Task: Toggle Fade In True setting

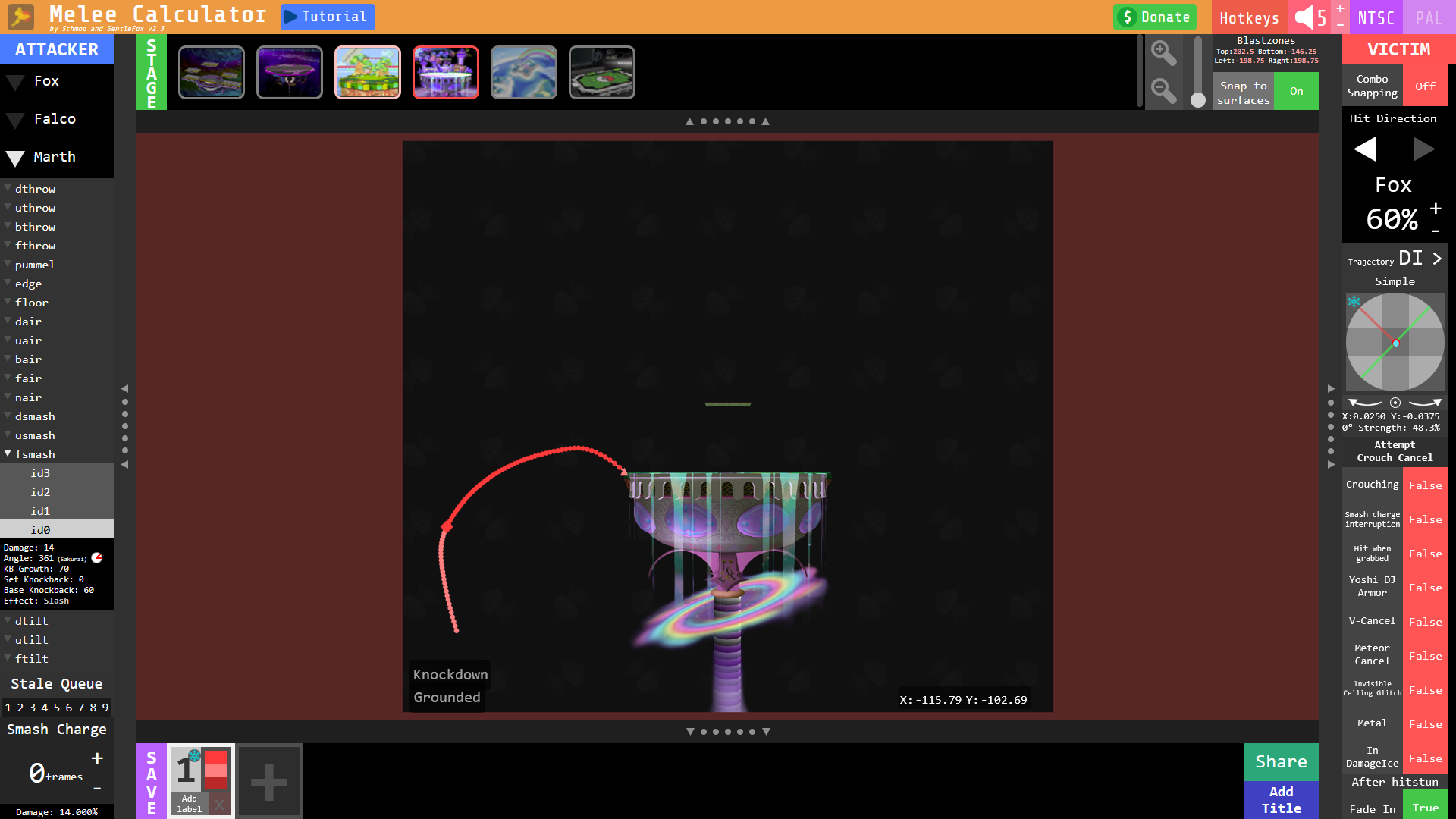Action: click(1426, 807)
